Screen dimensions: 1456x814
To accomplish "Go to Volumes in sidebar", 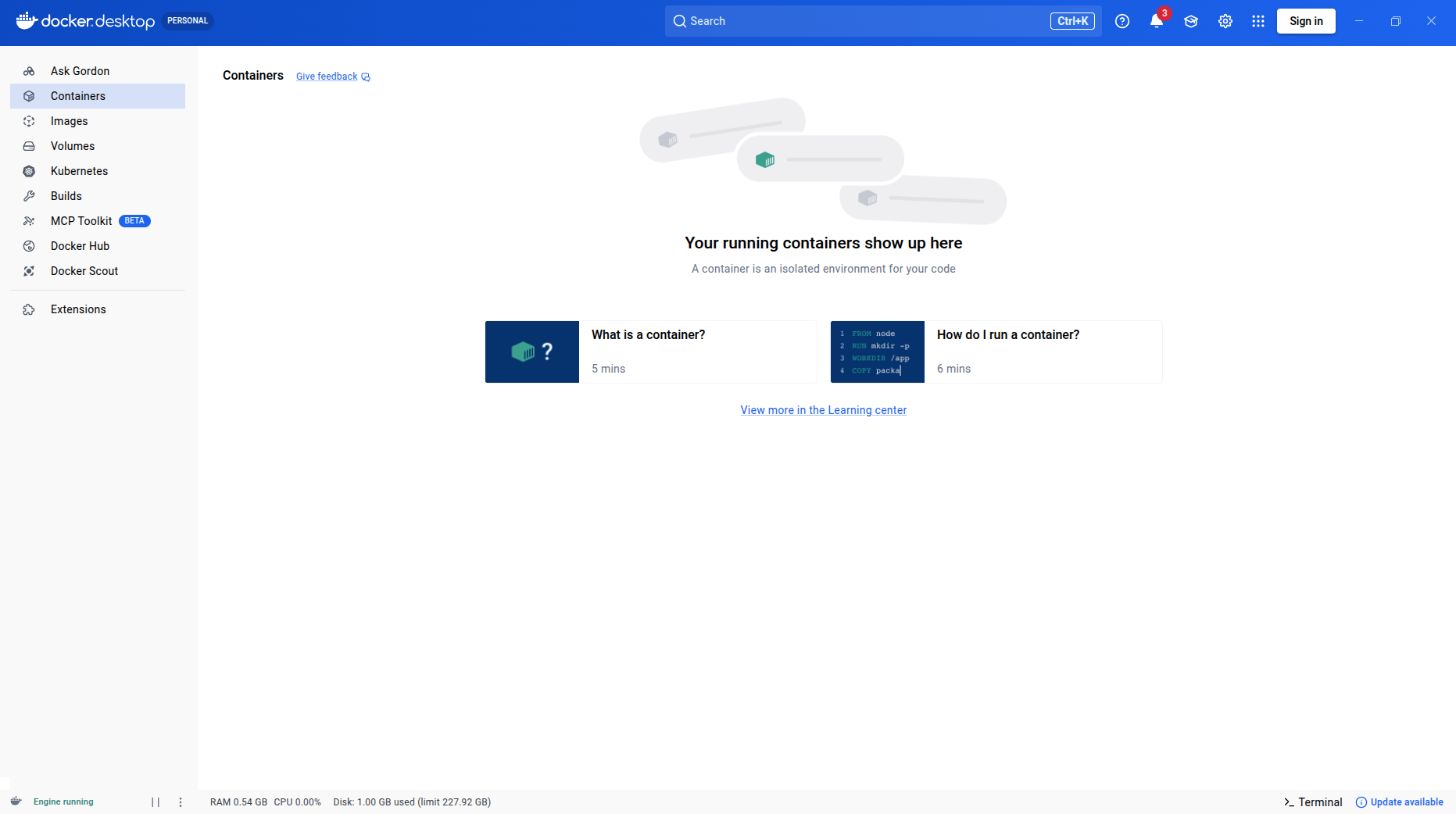I will [x=72, y=146].
